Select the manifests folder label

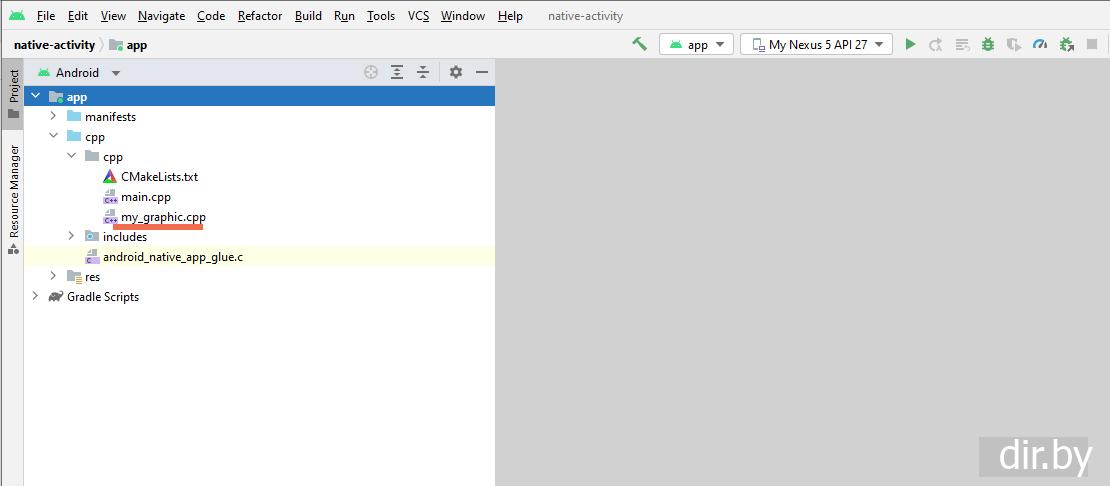pos(110,117)
